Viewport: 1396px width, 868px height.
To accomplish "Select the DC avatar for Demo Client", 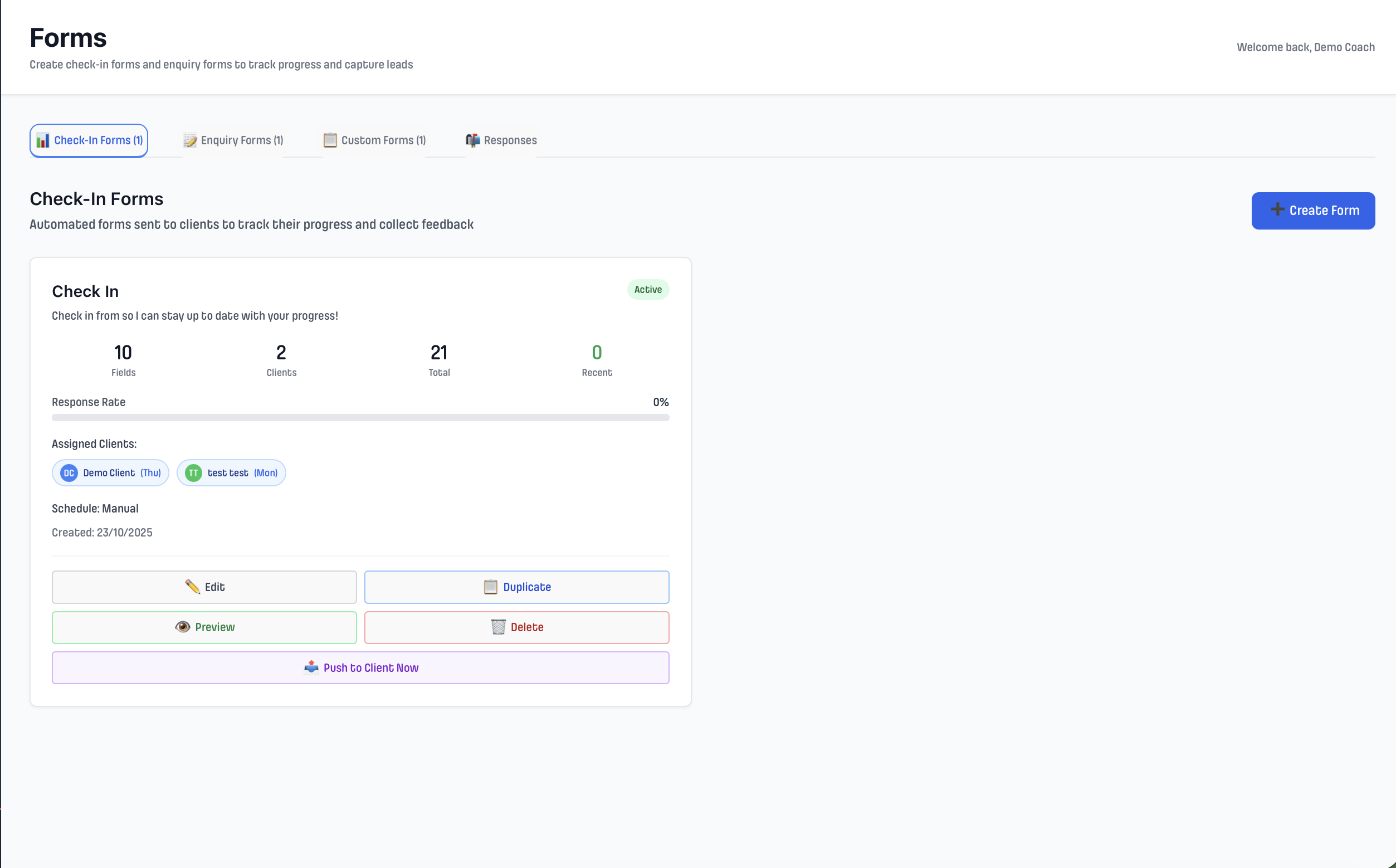I will click(x=69, y=472).
